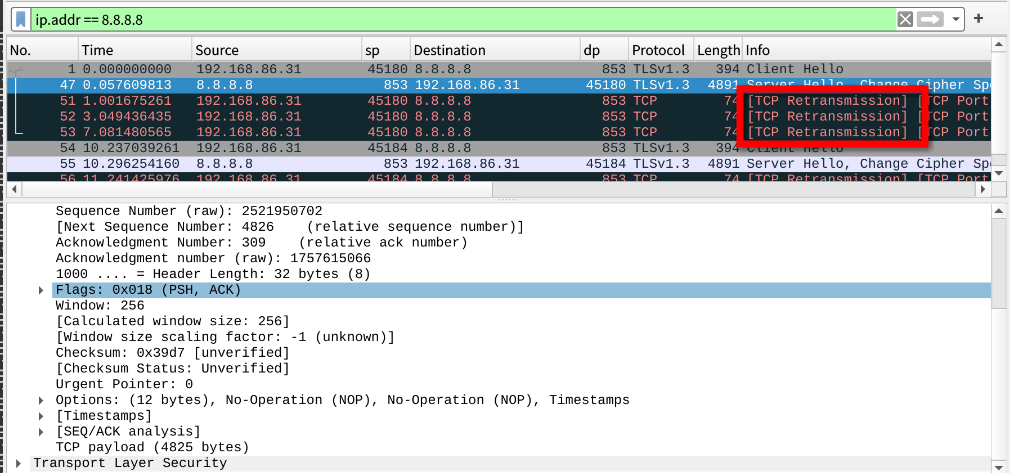Sort by the sp column header
The width and height of the screenshot is (1010, 473).
pyautogui.click(x=386, y=50)
